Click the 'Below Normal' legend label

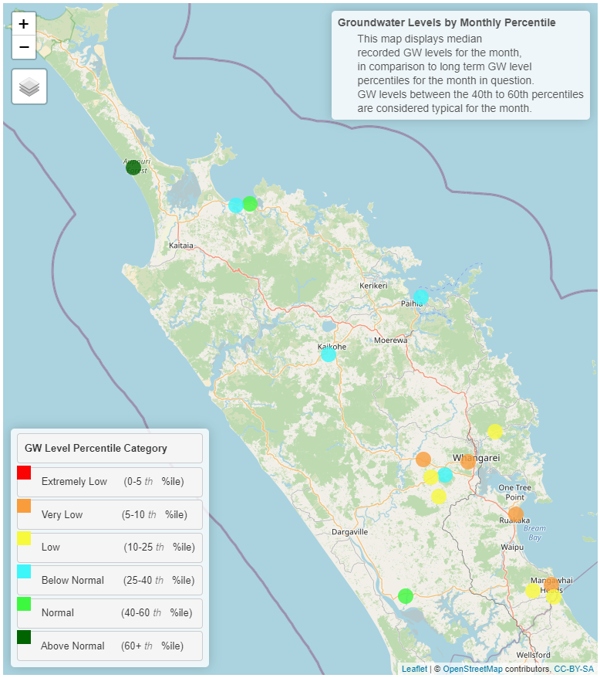(73, 580)
